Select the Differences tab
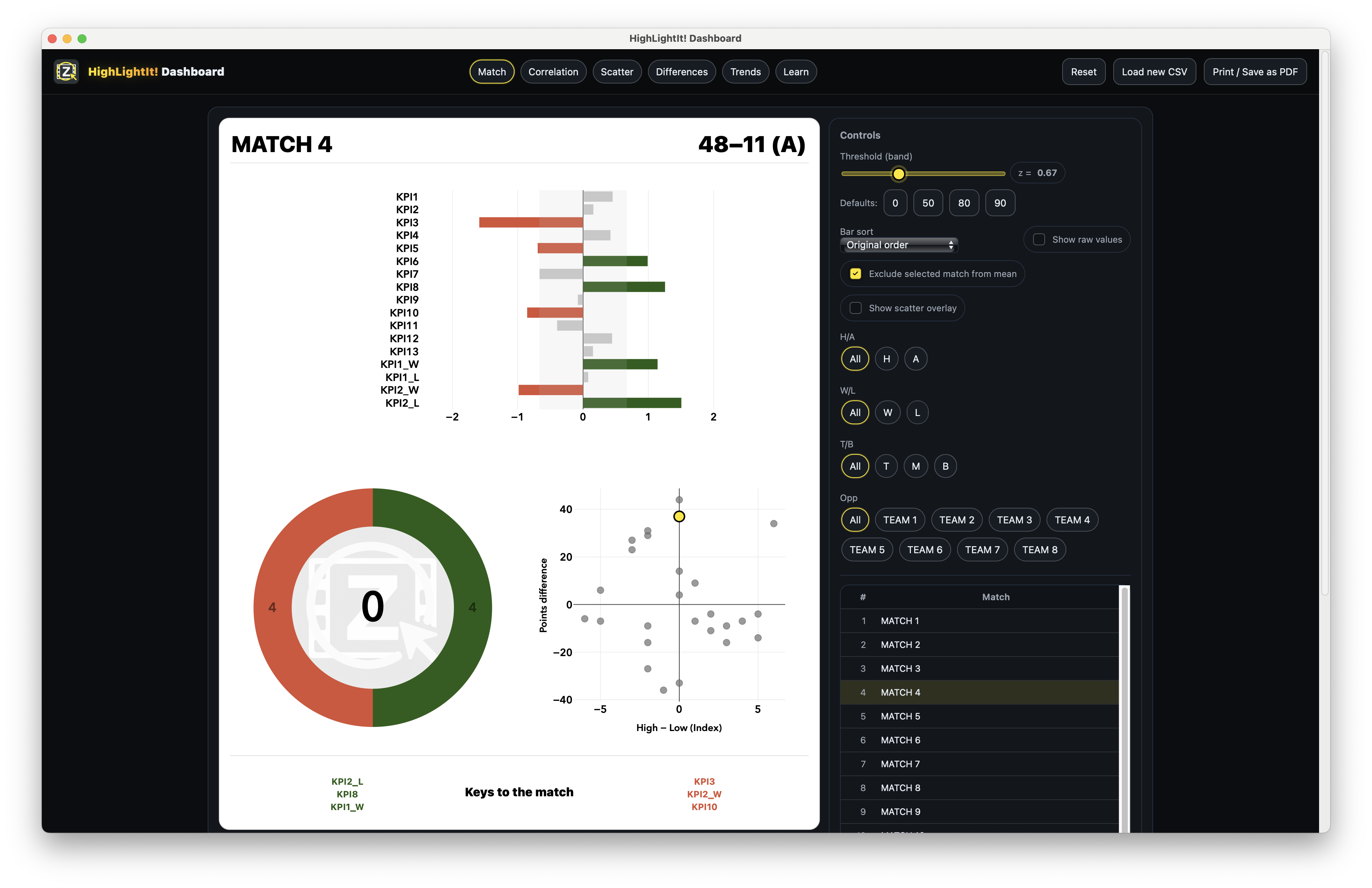This screenshot has height=888, width=1372. [682, 72]
